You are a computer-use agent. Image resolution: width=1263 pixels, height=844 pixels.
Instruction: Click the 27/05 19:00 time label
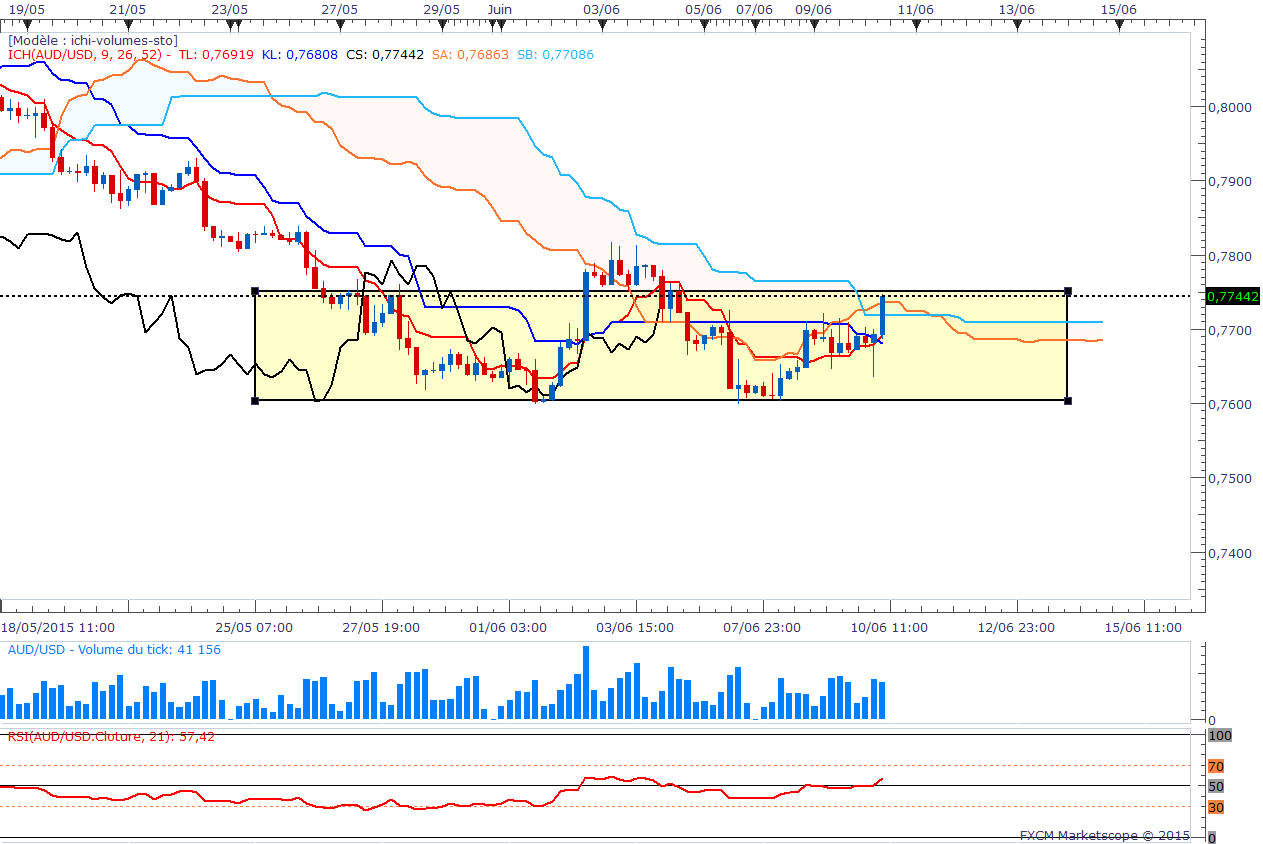click(x=382, y=628)
